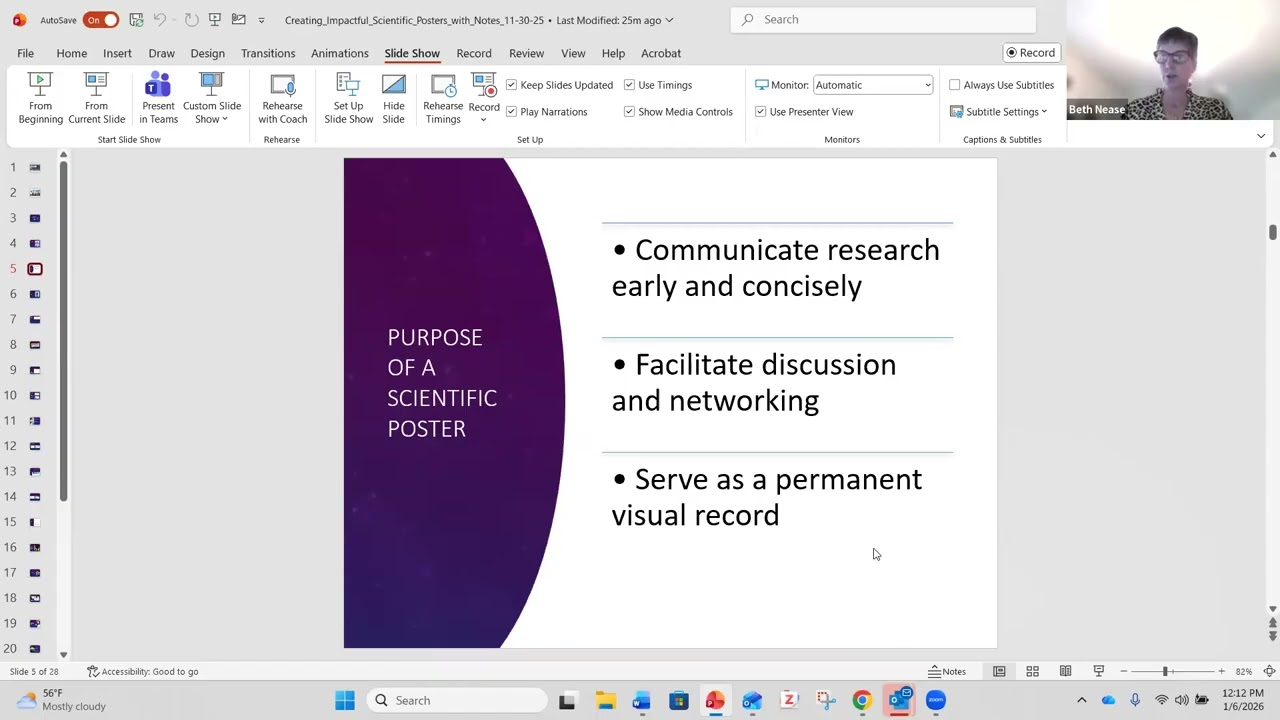Screen dimensions: 1280x720
Task: Zoom in with the plus button
Action: tap(1221, 671)
